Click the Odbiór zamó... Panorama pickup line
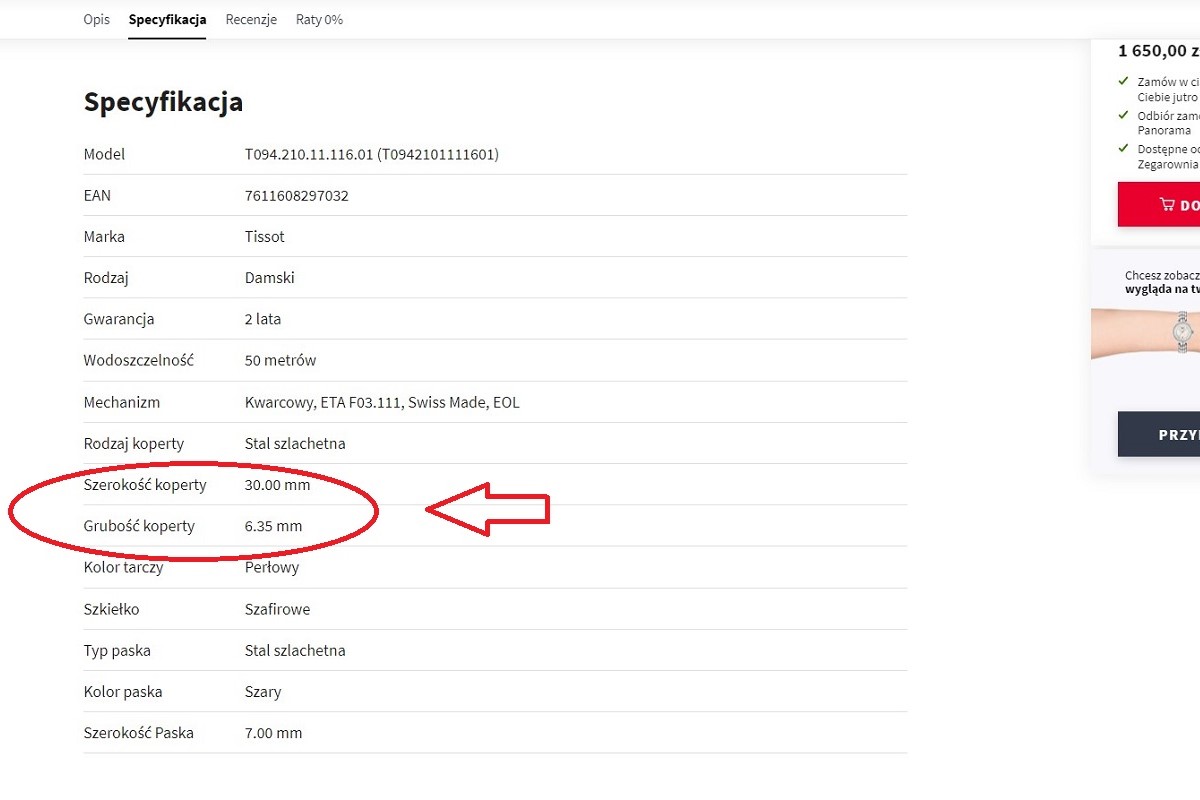 (1168, 123)
